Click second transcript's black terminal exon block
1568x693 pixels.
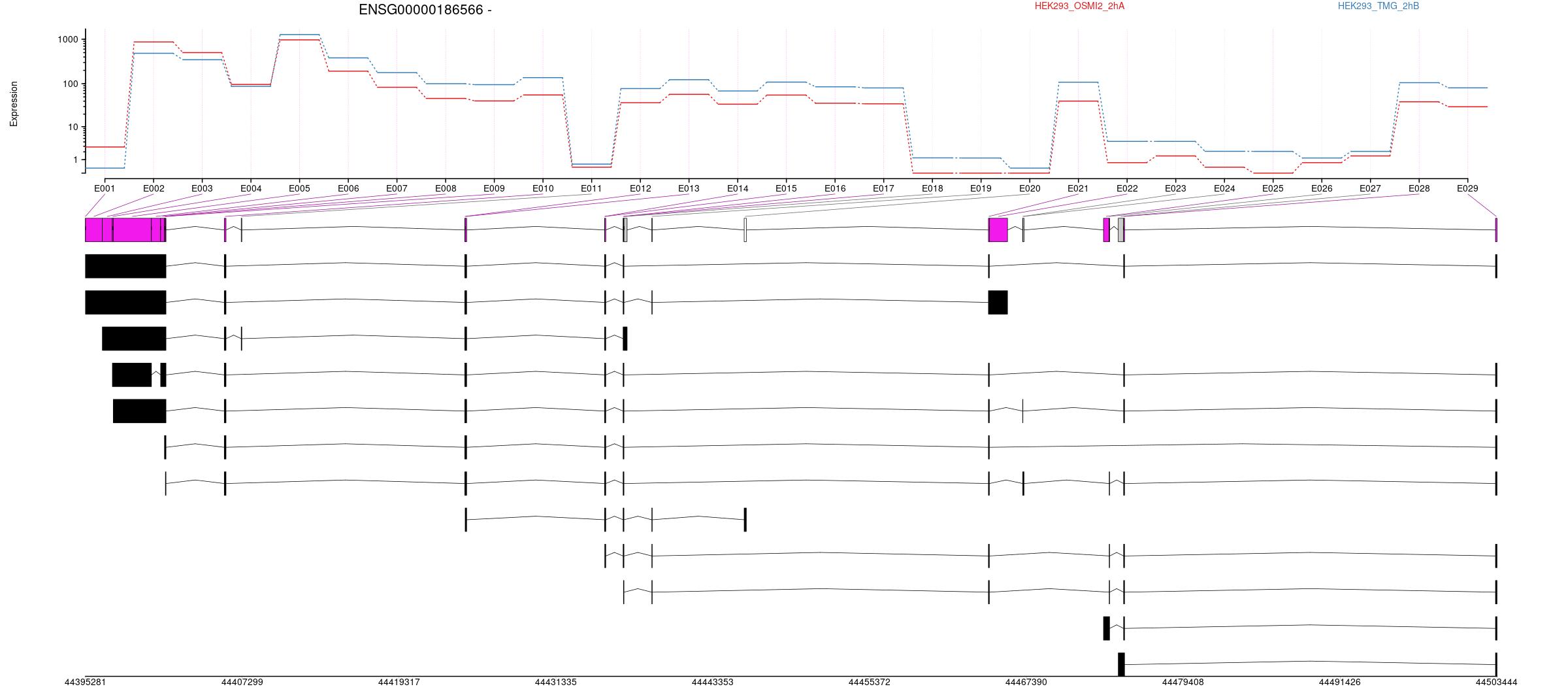[998, 303]
